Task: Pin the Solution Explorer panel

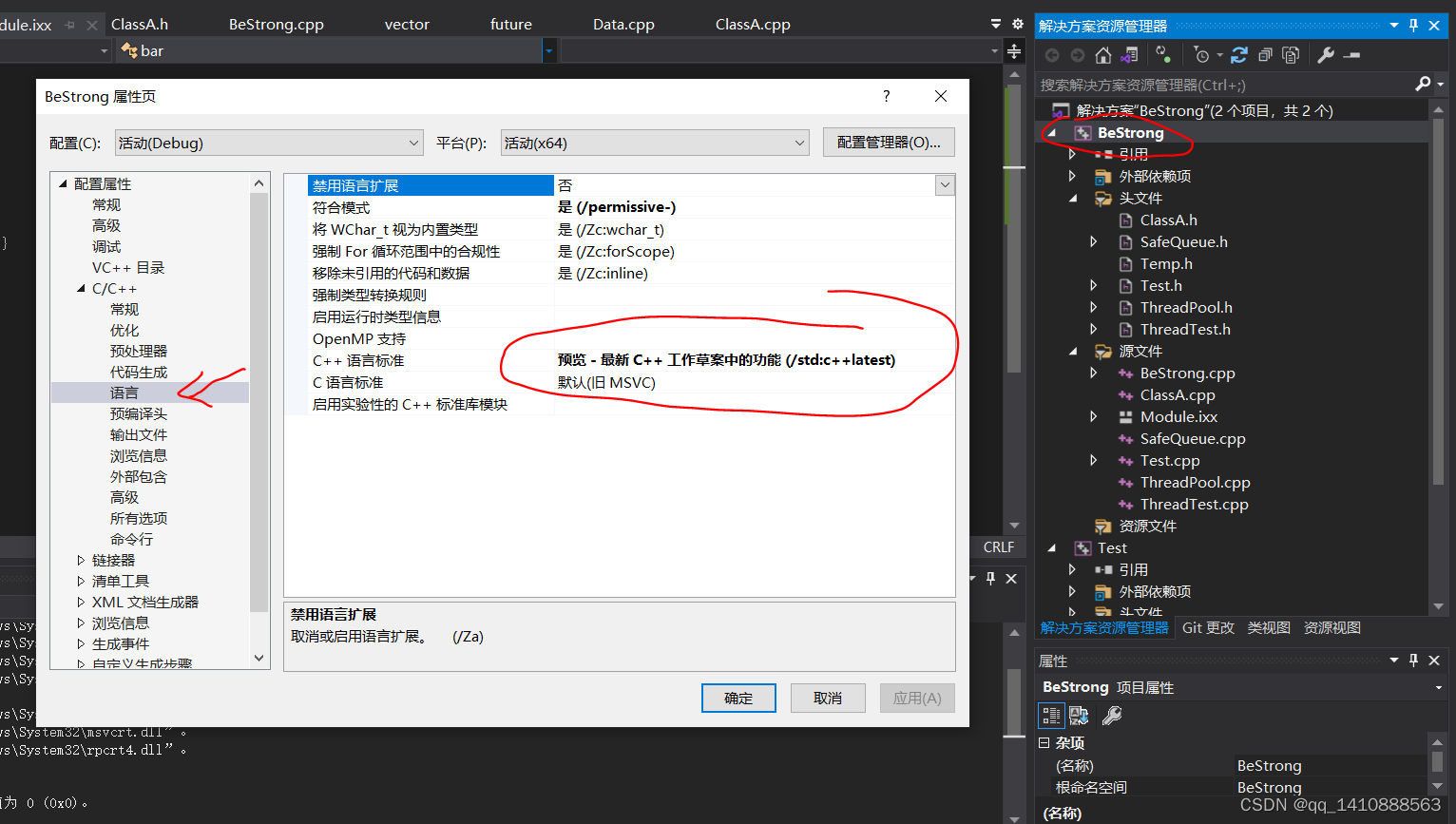Action: pos(1412,26)
